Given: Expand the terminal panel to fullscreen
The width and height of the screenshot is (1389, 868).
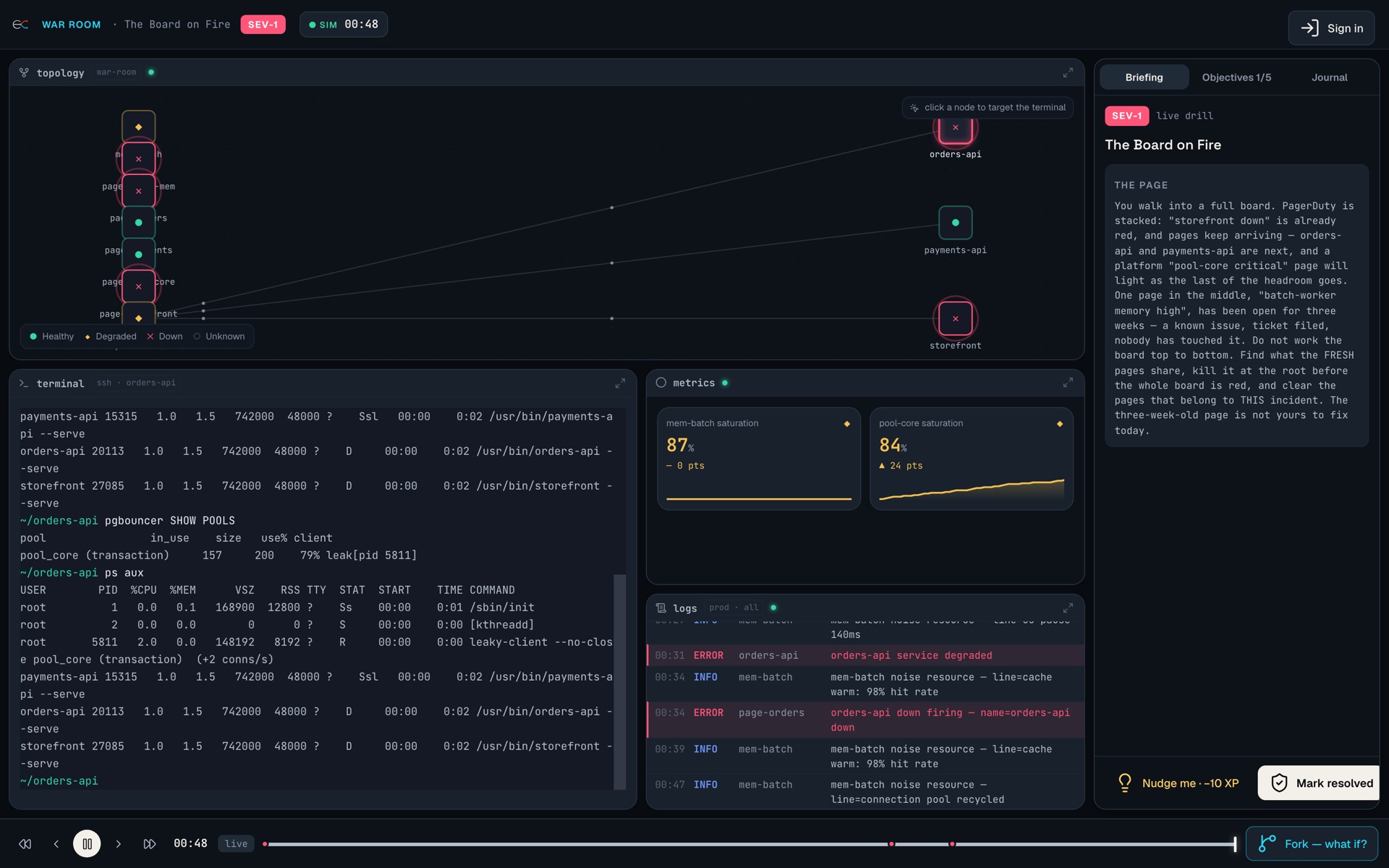Looking at the screenshot, I should (620, 383).
